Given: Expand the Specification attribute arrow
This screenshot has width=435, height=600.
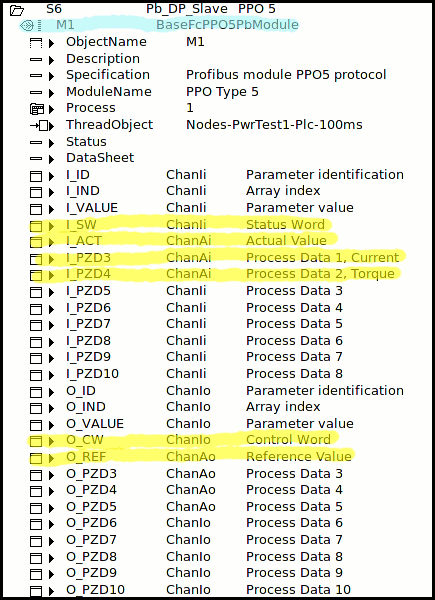Looking at the screenshot, I should [52, 76].
